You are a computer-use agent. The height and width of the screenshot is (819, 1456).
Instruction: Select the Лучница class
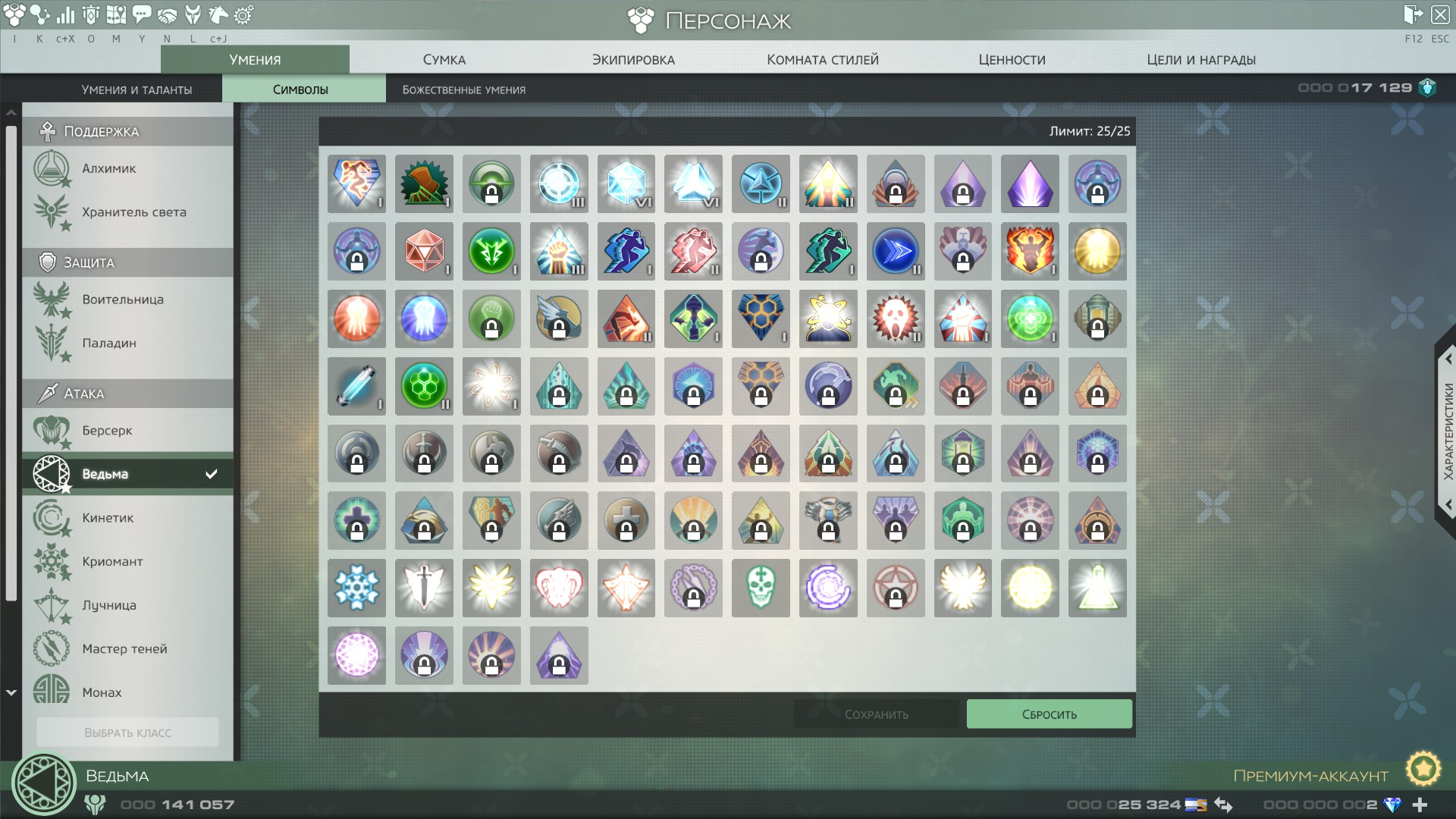point(127,605)
